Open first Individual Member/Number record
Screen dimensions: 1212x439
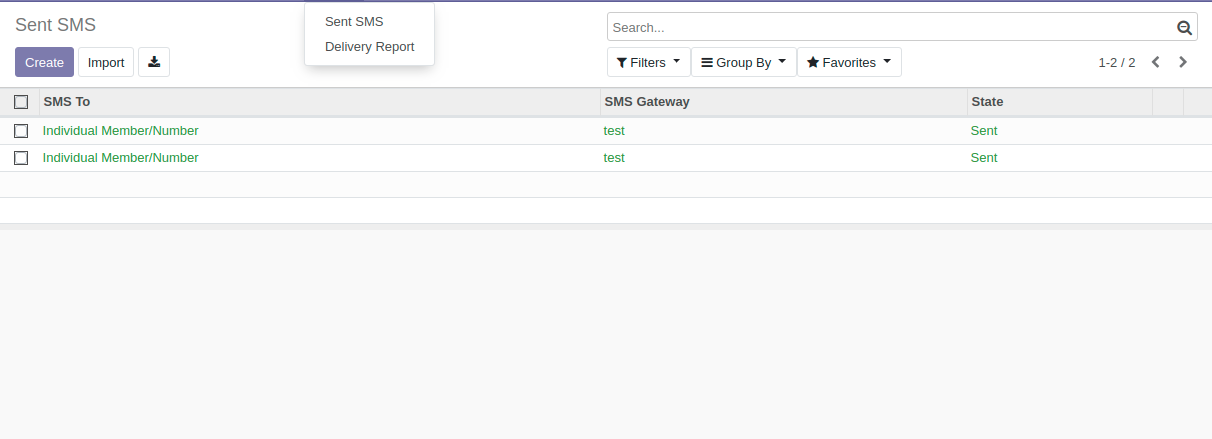coord(121,131)
